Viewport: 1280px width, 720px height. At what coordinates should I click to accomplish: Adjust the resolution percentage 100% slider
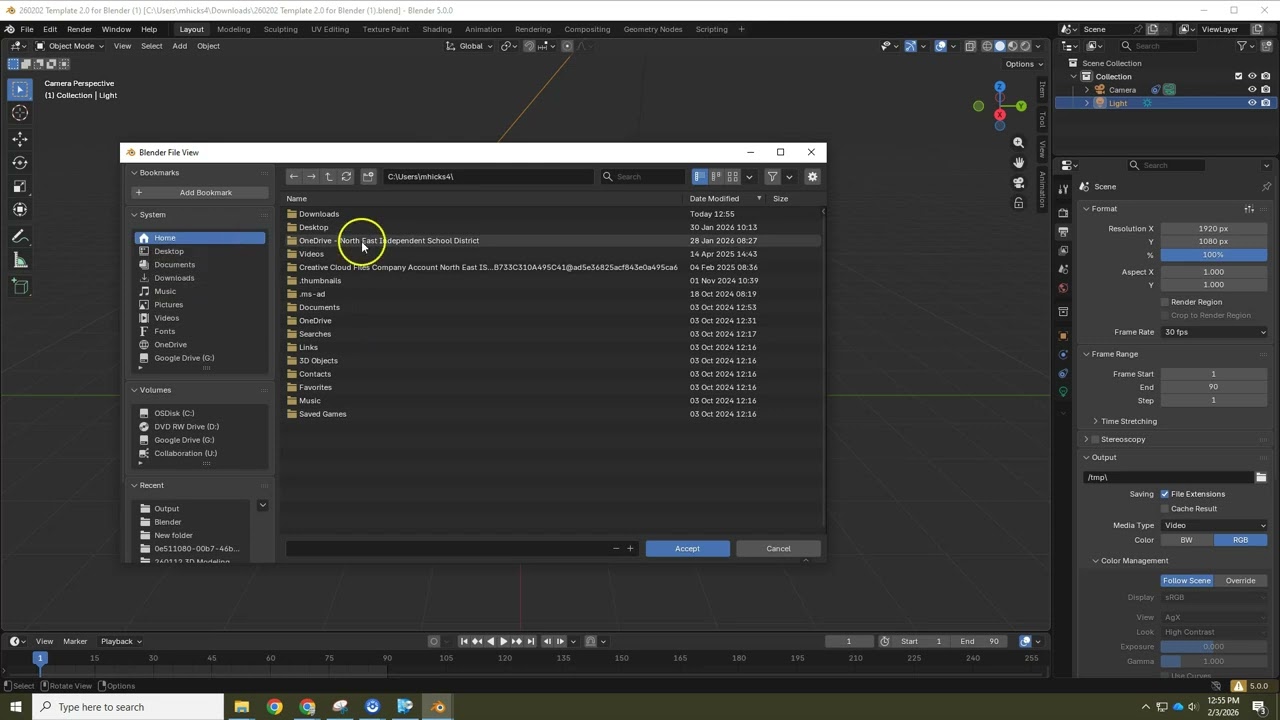pos(1213,255)
